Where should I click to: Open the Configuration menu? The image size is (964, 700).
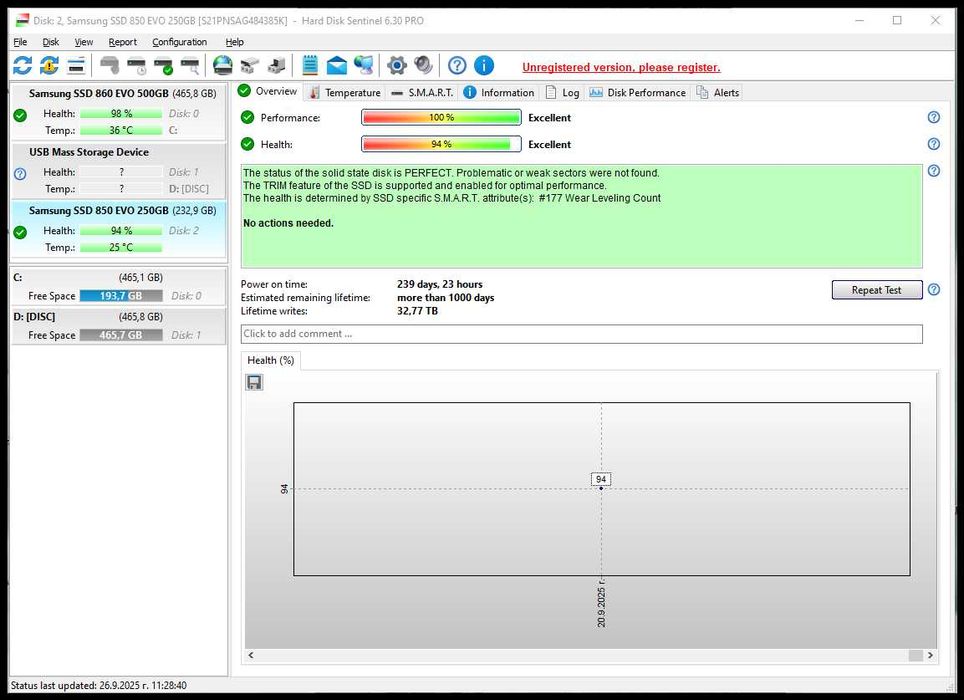[179, 42]
